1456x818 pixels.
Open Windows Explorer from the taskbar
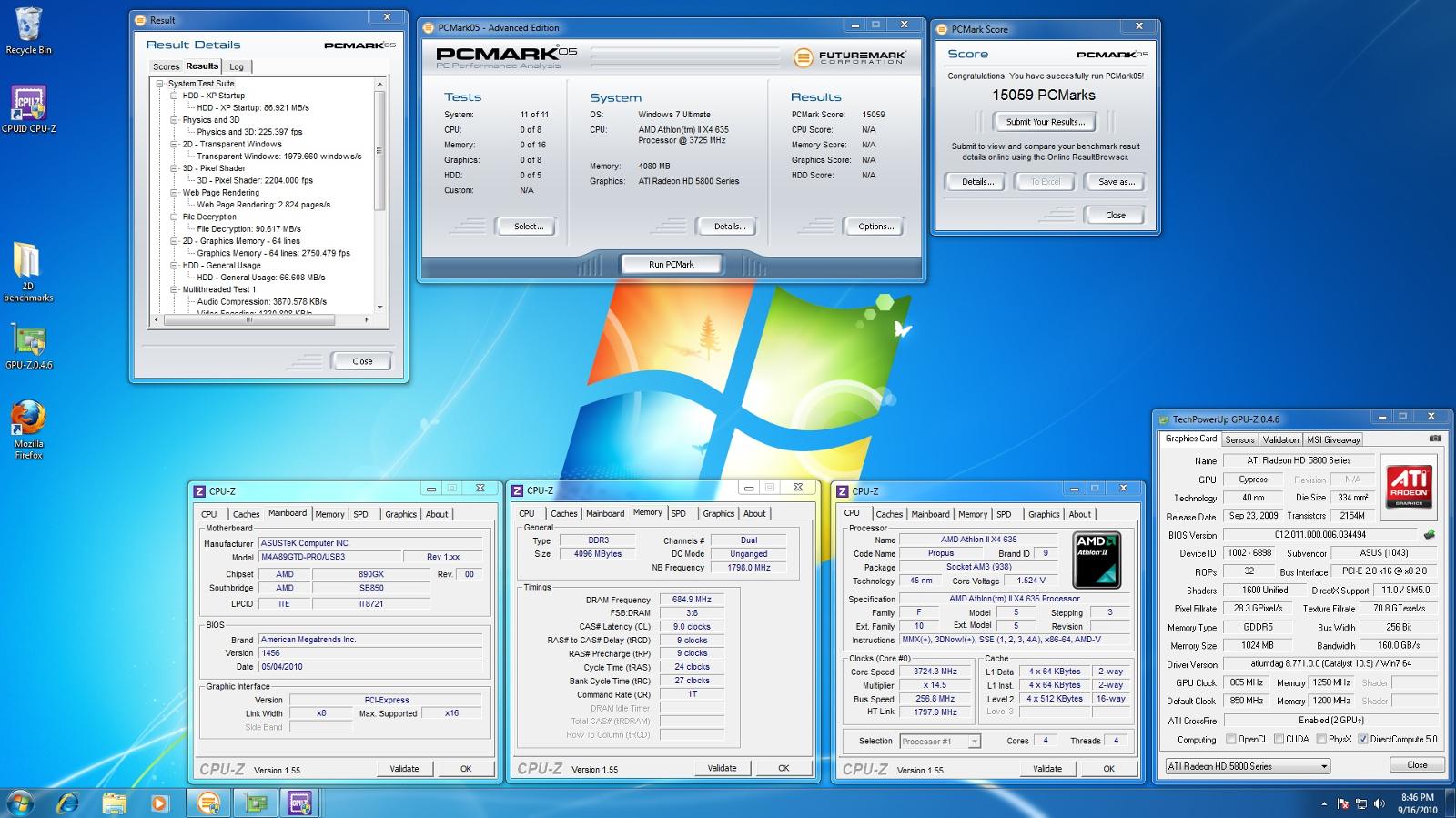coord(114,803)
